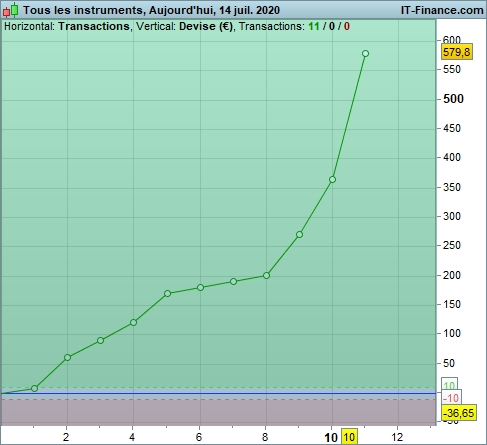Click the 350 y-axis label
This screenshot has height=445, width=487.
(x=452, y=187)
